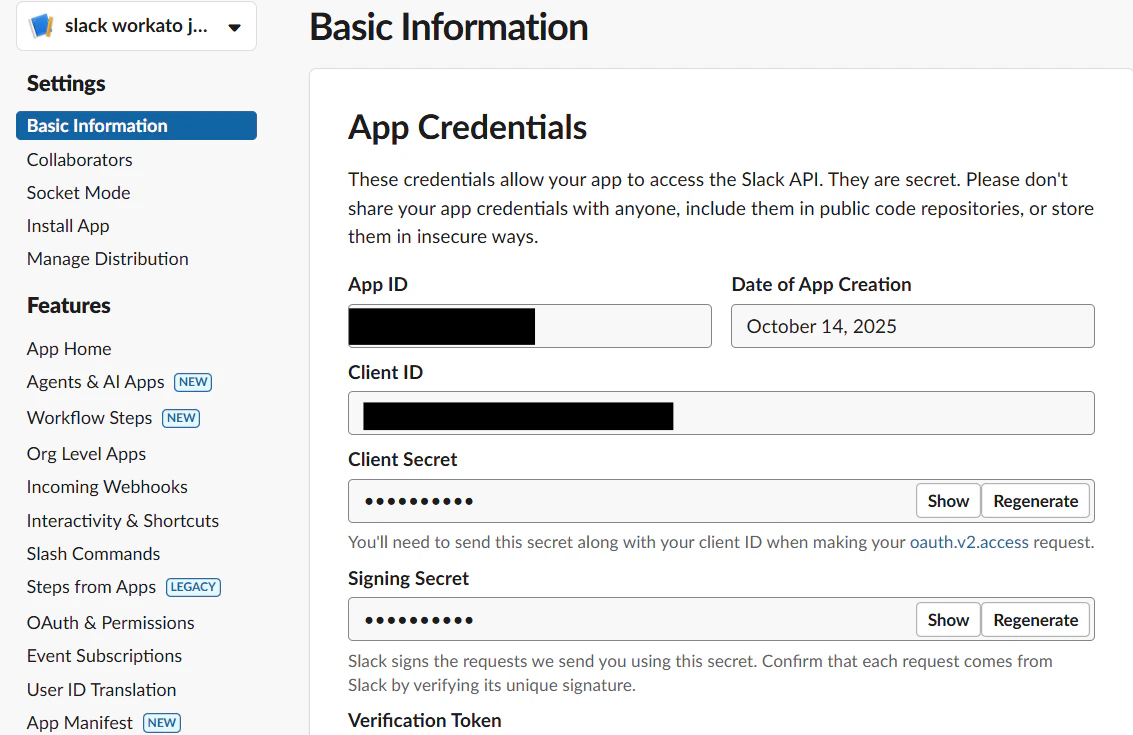Image resolution: width=1133 pixels, height=735 pixels.
Task: Click LEGACY badge beside Steps from Apps
Action: click(x=194, y=587)
